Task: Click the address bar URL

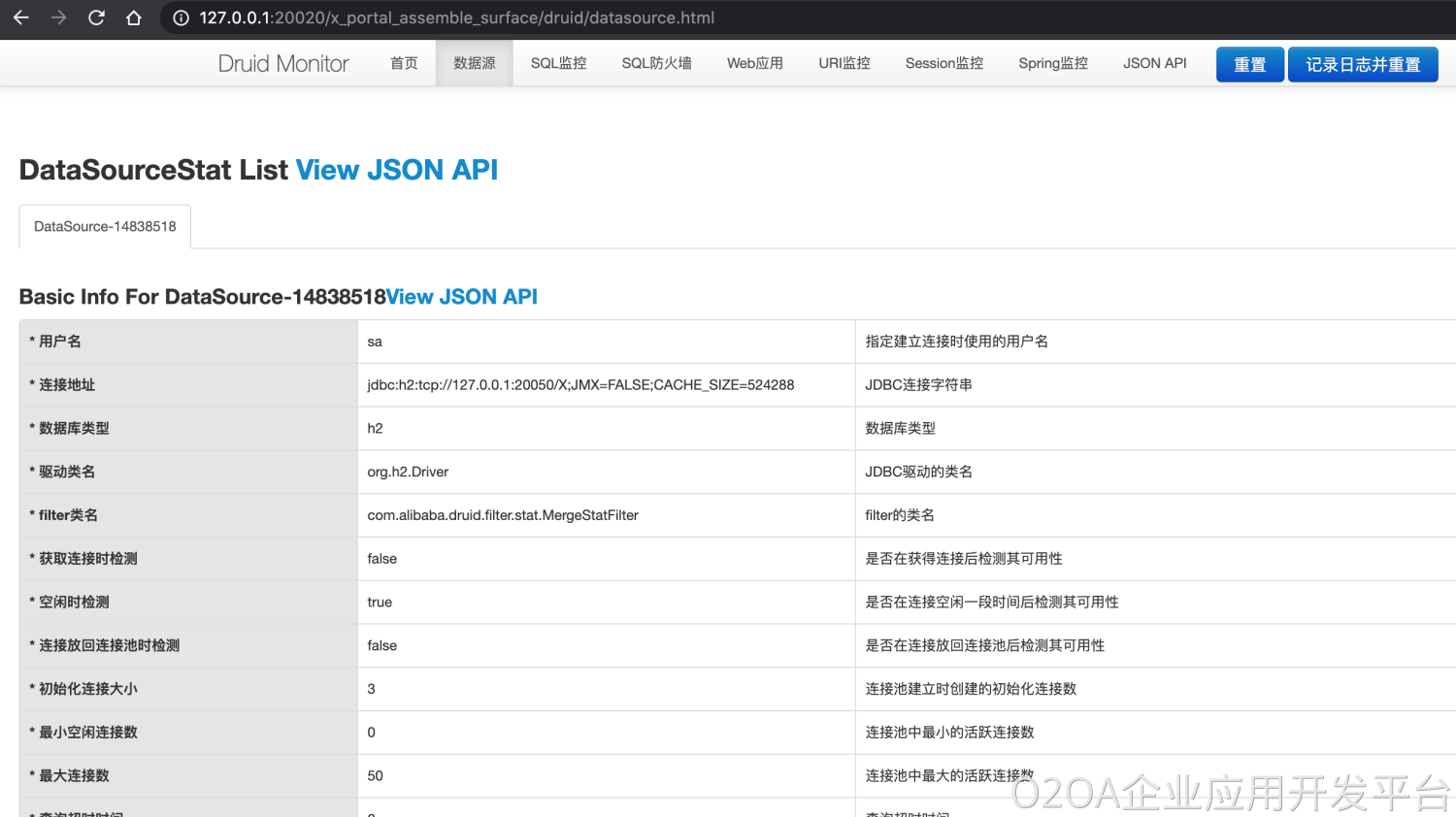Action: [456, 17]
